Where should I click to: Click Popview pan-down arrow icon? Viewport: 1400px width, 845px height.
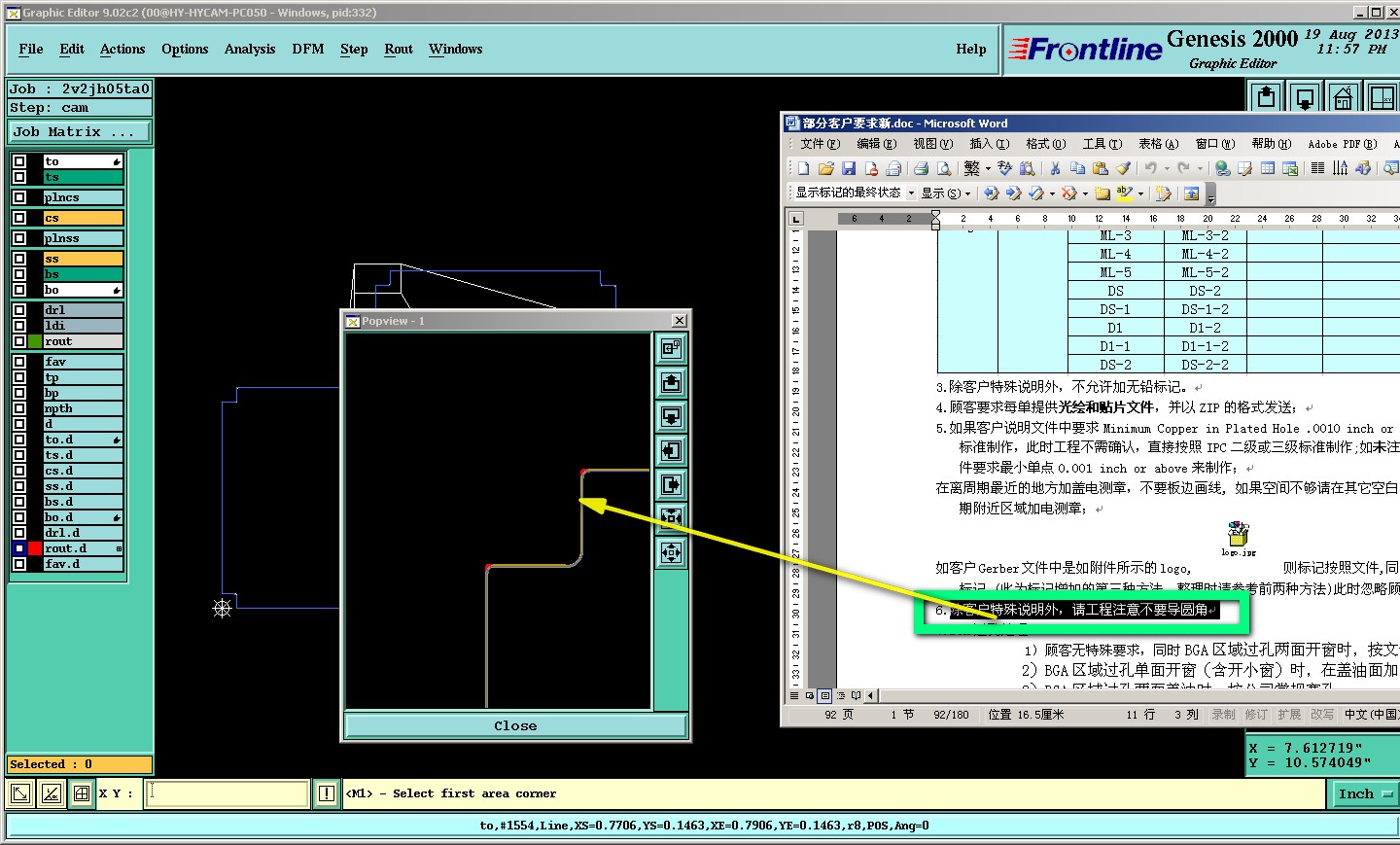pyautogui.click(x=671, y=416)
